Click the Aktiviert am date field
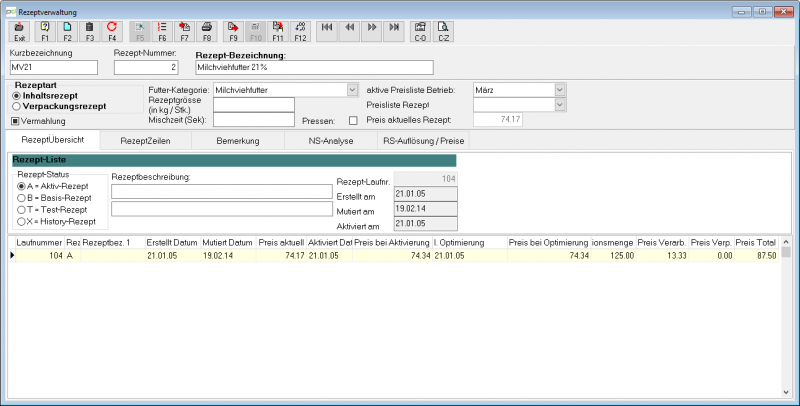Image resolution: width=800 pixels, height=406 pixels. tap(426, 223)
